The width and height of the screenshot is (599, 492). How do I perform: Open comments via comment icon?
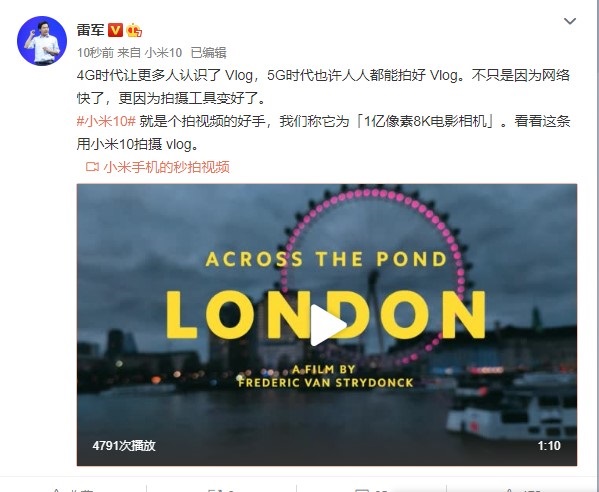[362, 490]
